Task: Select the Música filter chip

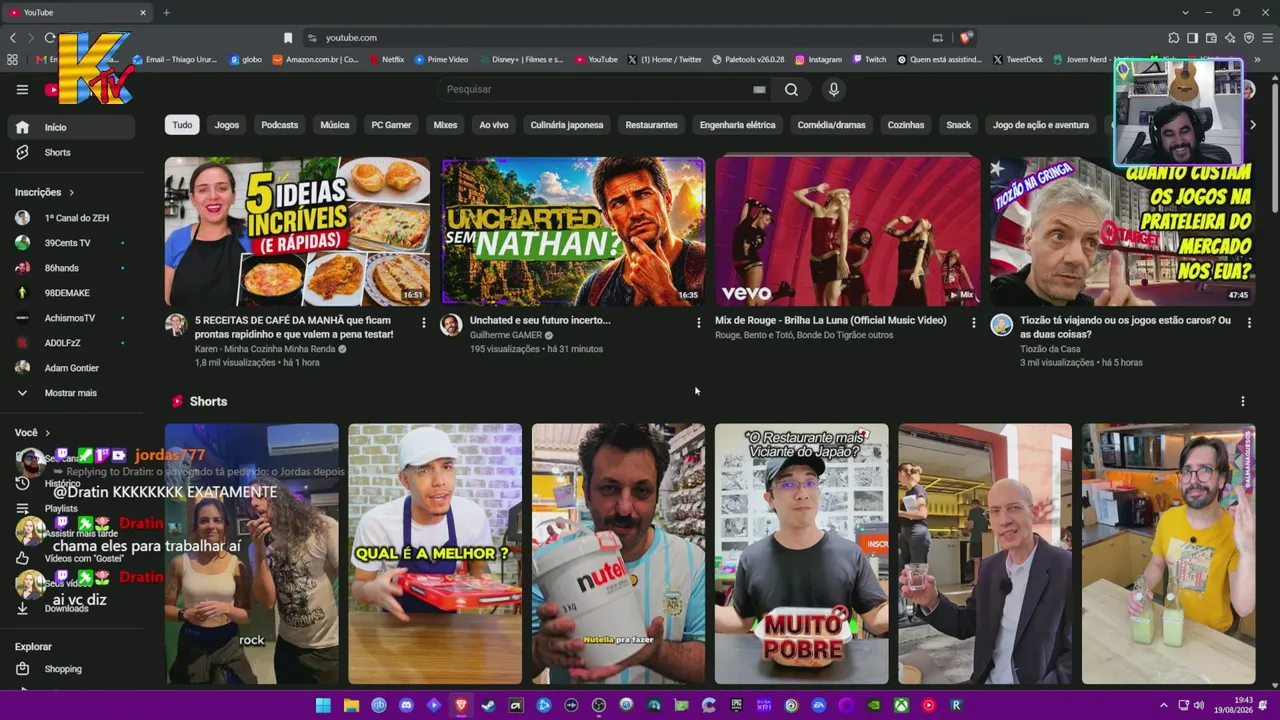Action: pos(335,125)
